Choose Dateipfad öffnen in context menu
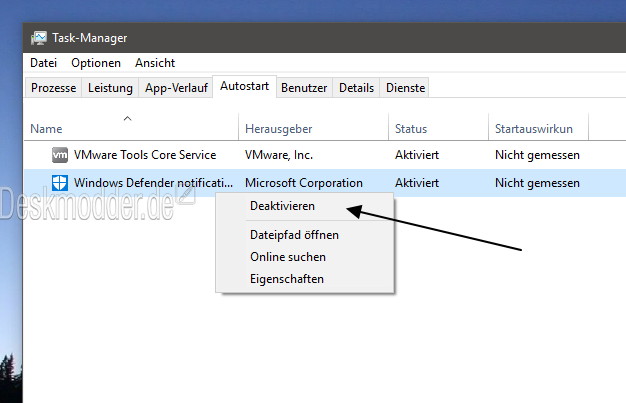 click(305, 235)
